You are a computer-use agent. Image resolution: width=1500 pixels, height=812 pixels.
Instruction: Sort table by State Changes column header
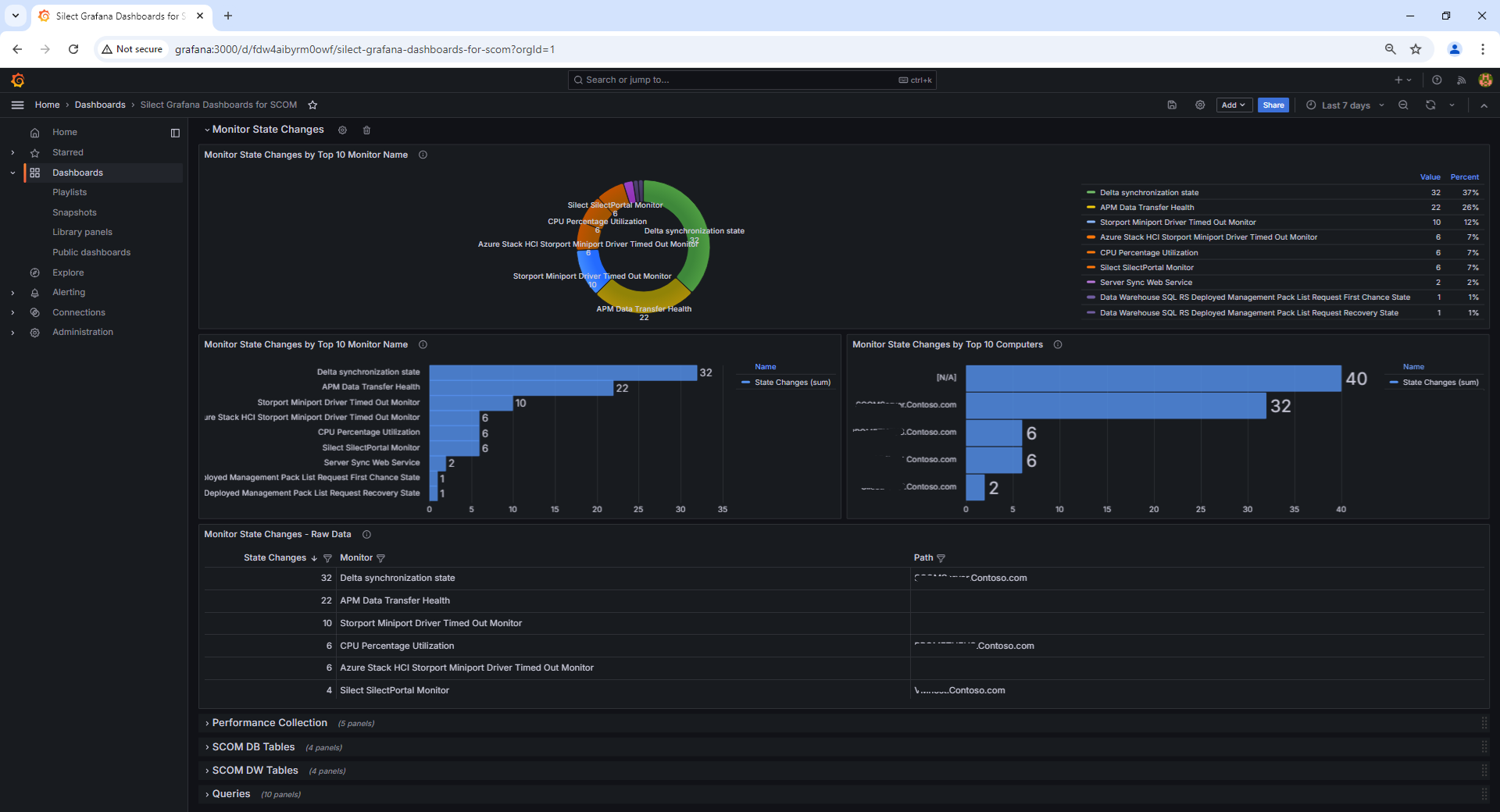pyautogui.click(x=275, y=558)
